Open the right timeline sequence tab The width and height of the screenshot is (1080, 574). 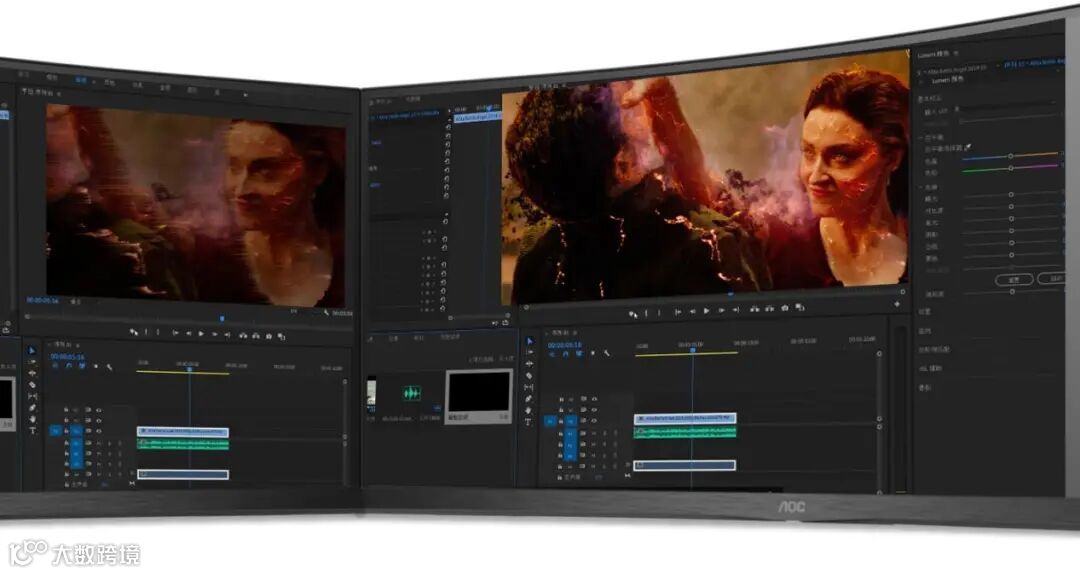click(x=560, y=332)
